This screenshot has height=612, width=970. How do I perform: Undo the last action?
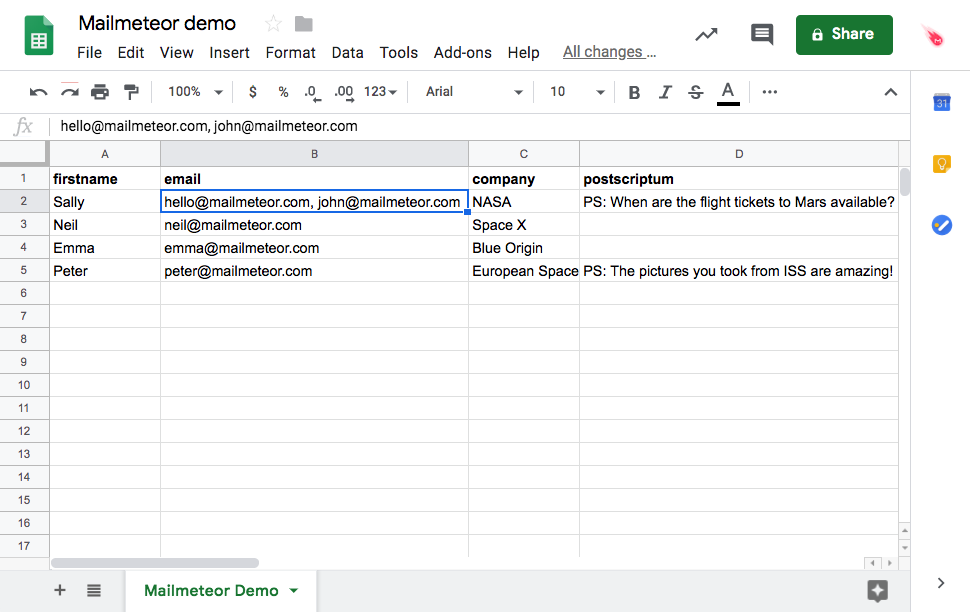38,92
